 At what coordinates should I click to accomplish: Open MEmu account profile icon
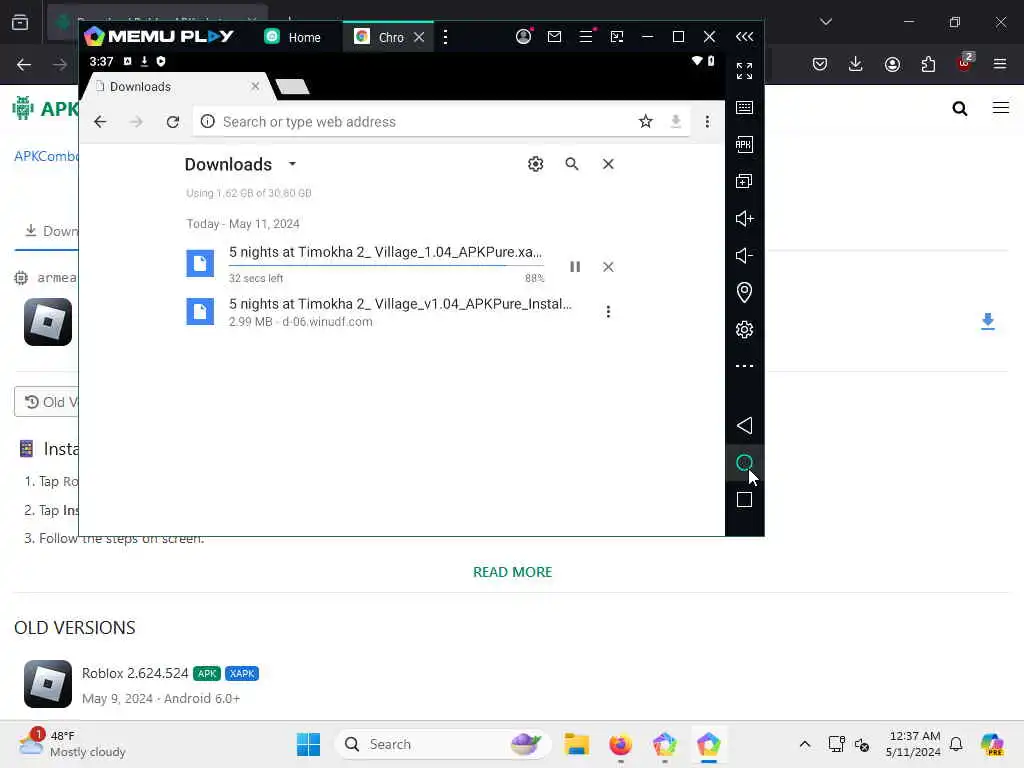click(523, 37)
